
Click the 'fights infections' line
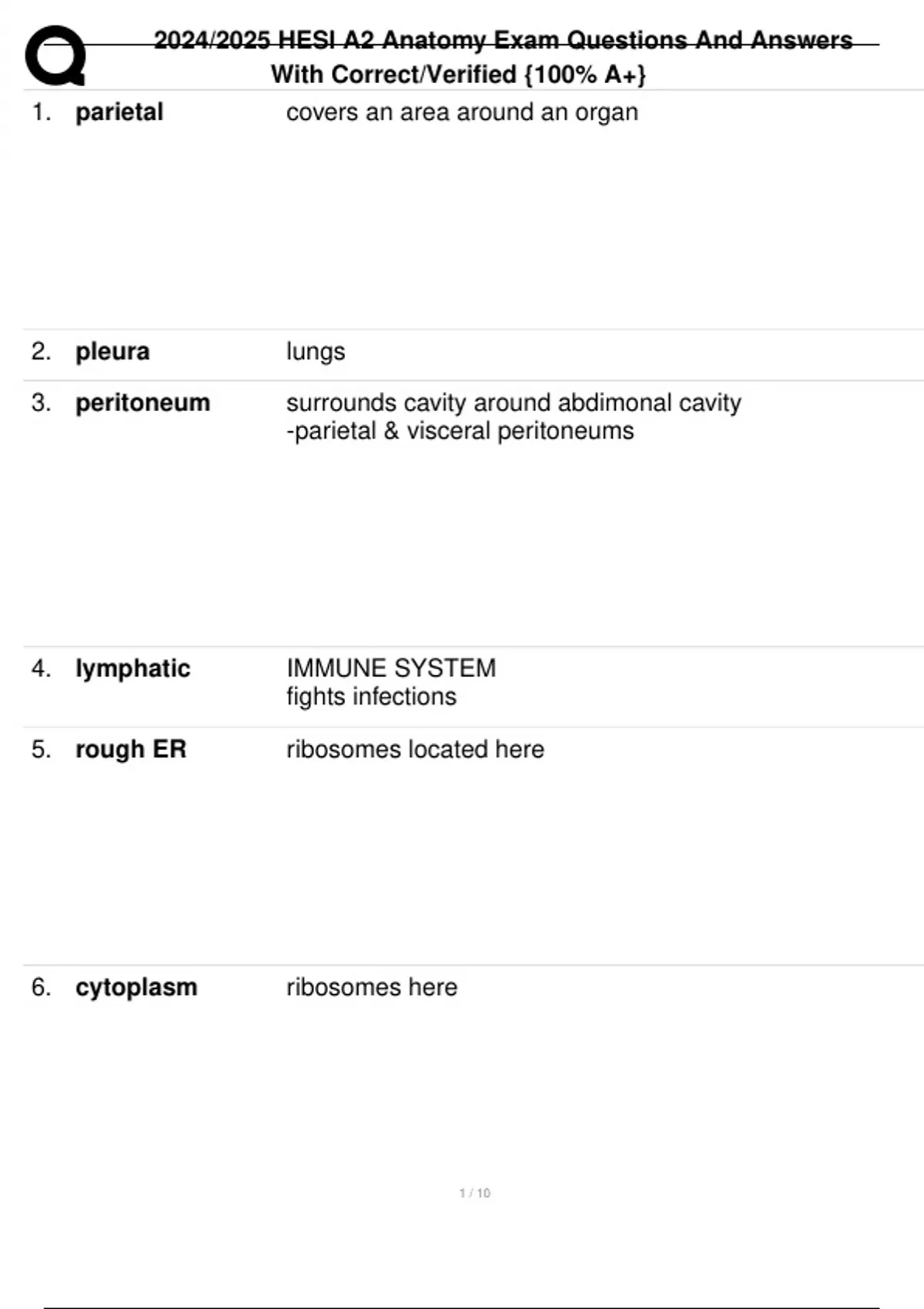click(371, 697)
